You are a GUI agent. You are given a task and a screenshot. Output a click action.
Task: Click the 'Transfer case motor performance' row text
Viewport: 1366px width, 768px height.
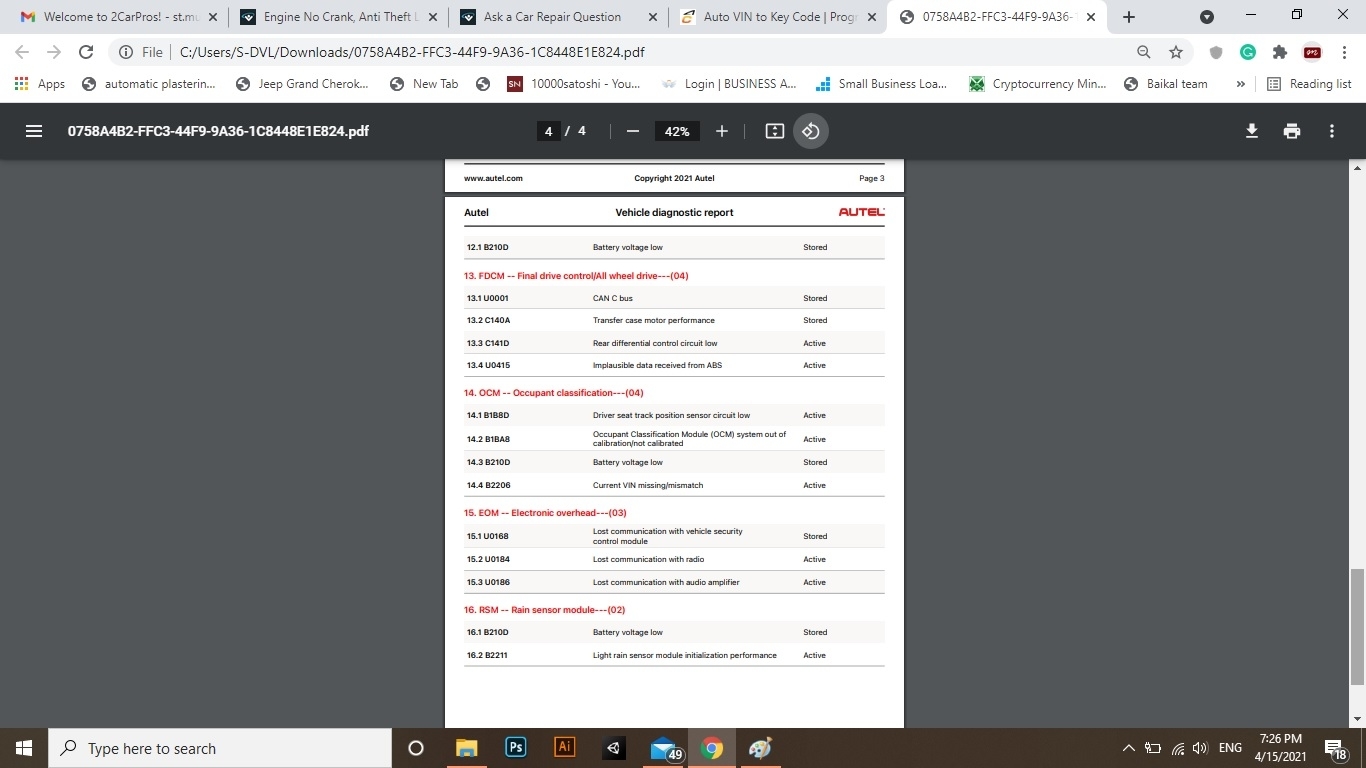(654, 321)
